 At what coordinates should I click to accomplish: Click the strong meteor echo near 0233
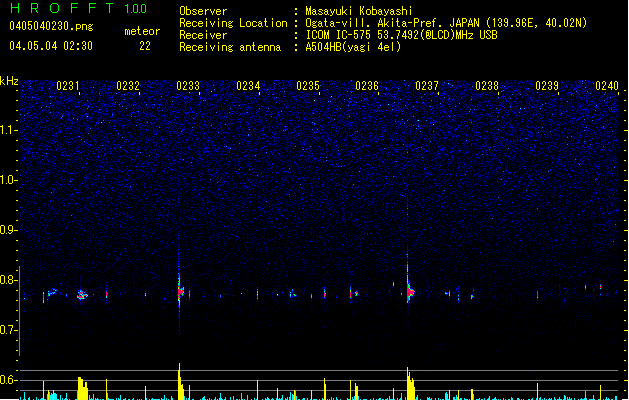click(x=181, y=291)
